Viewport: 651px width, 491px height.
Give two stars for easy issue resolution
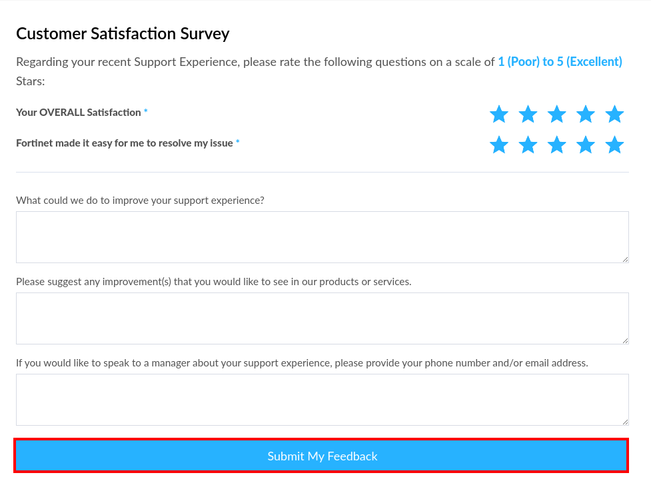pos(528,145)
